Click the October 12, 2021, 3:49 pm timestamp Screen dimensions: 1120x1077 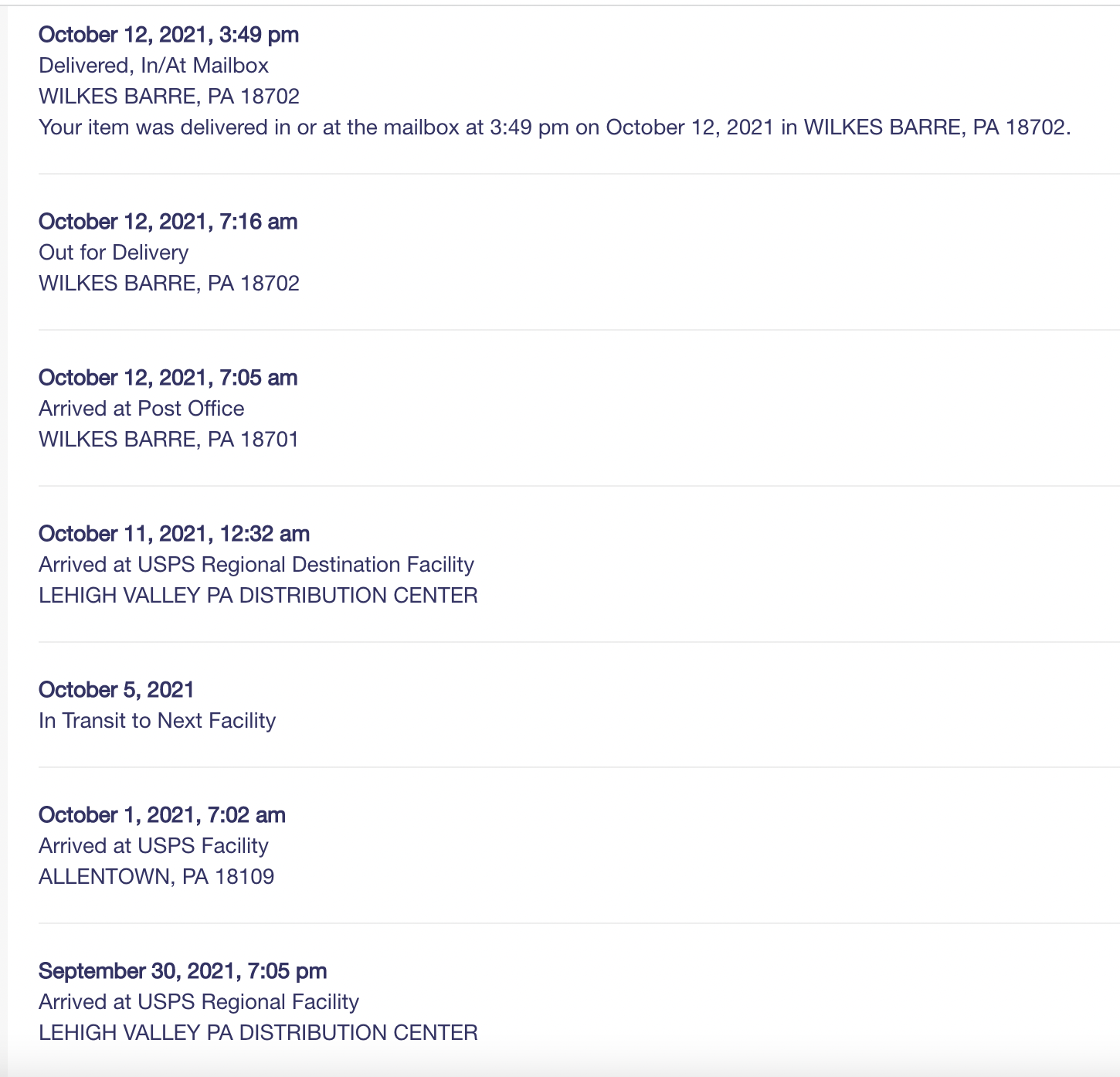[168, 35]
